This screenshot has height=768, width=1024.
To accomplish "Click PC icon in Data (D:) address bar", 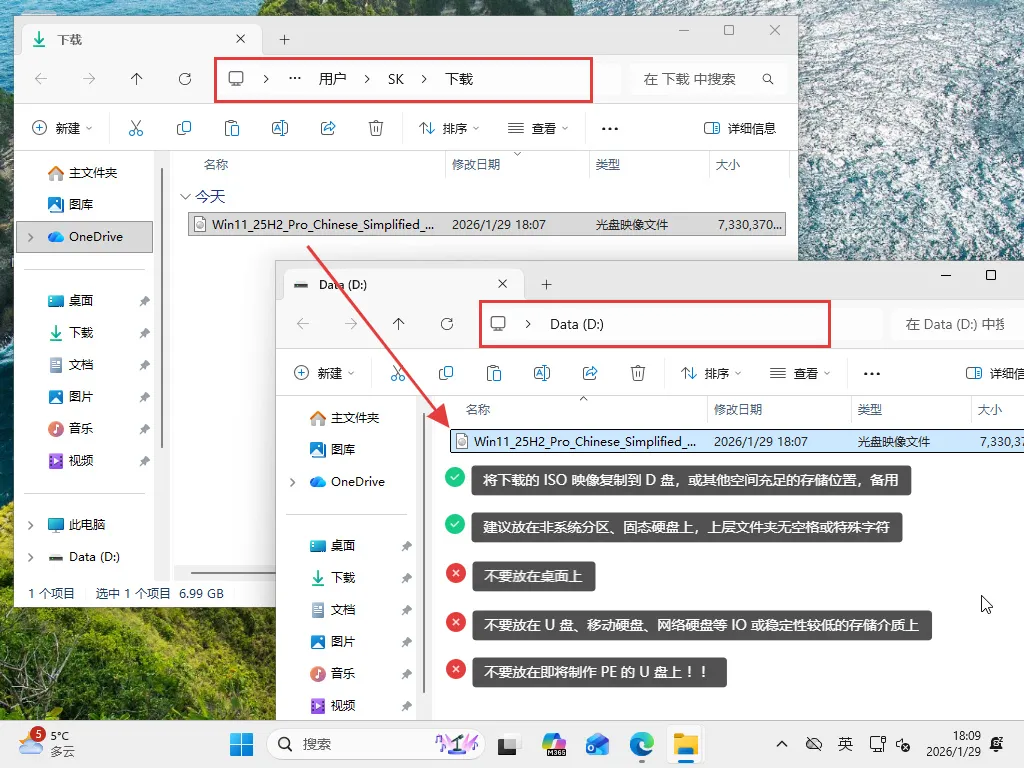I will pos(498,324).
